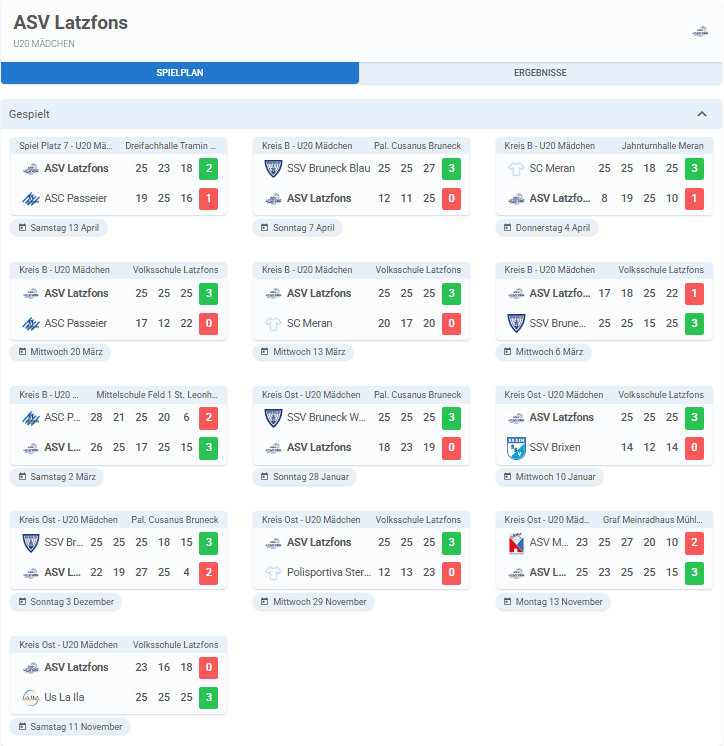The width and height of the screenshot is (724, 746).
Task: Click SSV Brixen team crest icon
Action: pos(516,448)
